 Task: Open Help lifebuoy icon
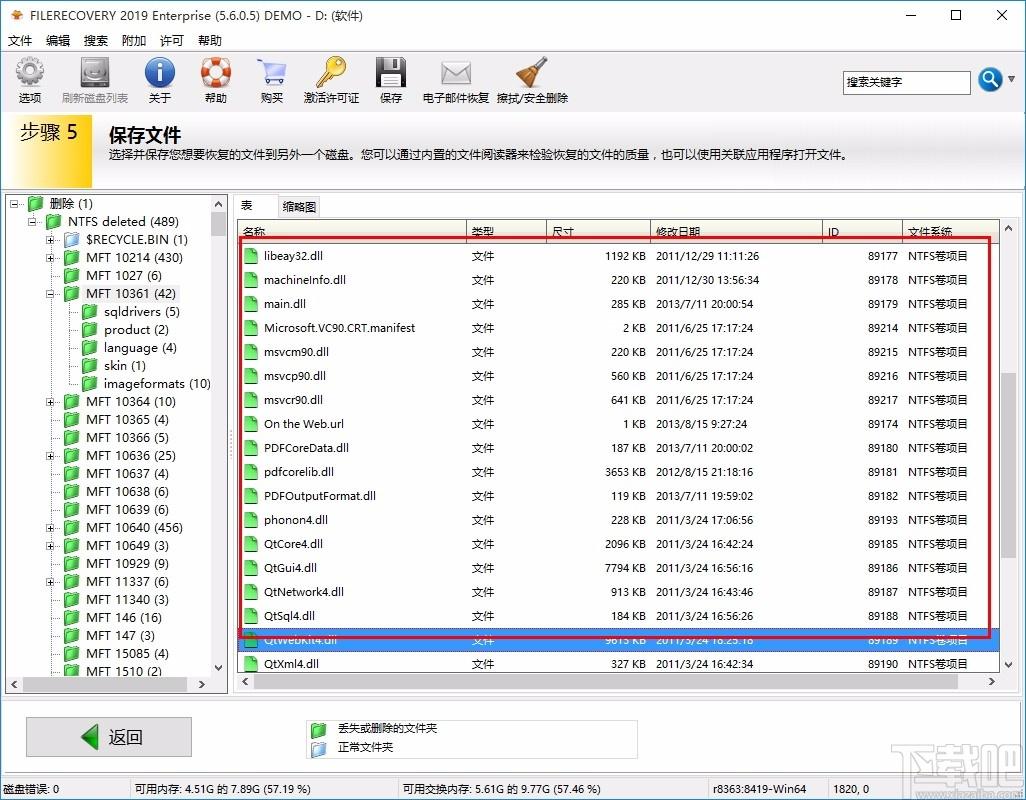(x=216, y=80)
